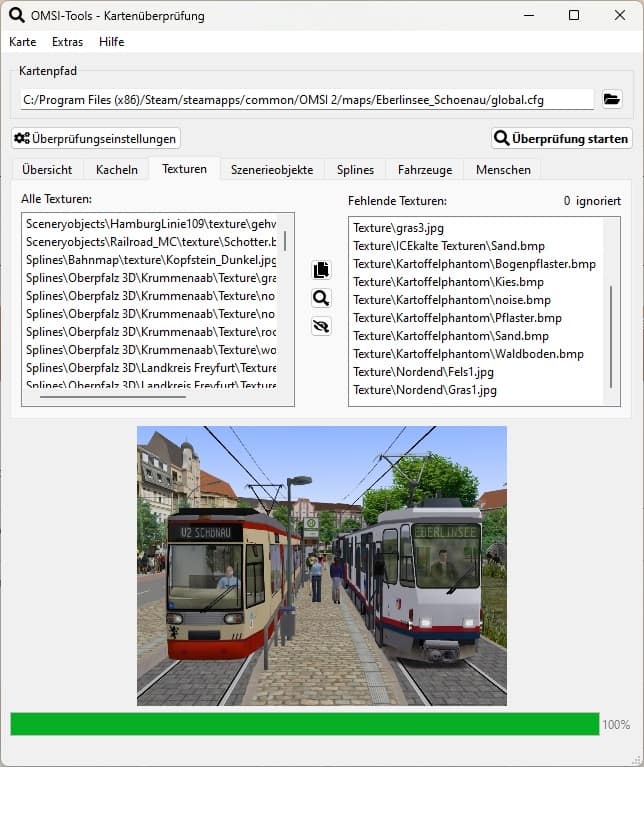Open Überprüfungseinstellungen settings
The image size is (644, 822).
tap(96, 138)
